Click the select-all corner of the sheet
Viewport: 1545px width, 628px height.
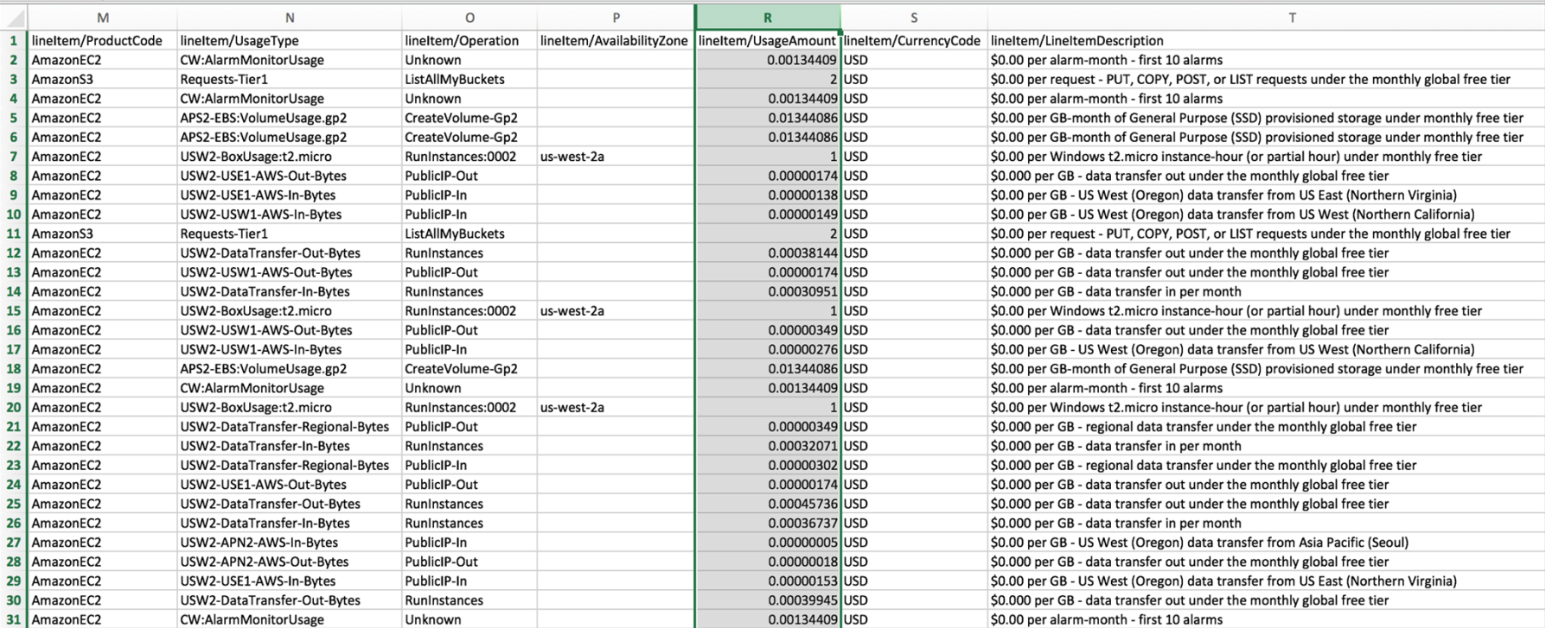[14, 16]
